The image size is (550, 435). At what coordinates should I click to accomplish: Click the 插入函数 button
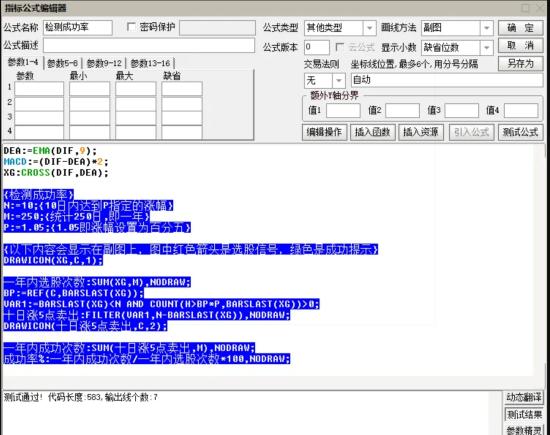[373, 132]
